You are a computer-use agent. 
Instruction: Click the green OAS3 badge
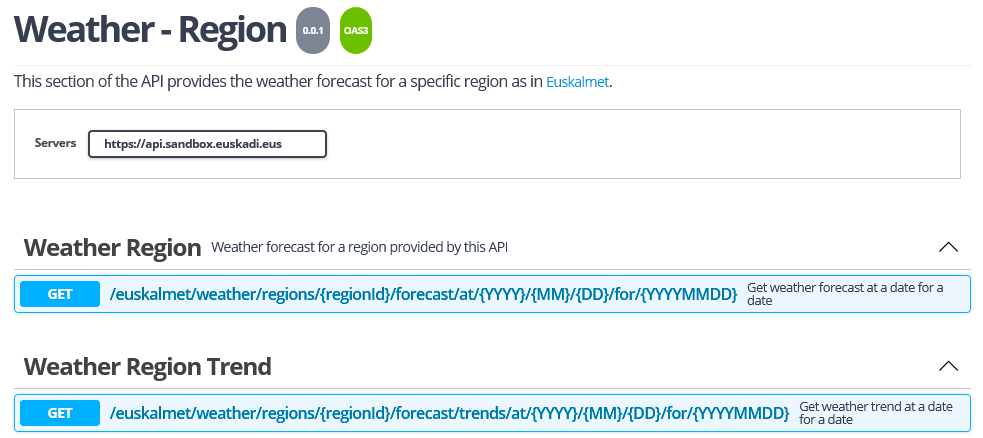(x=356, y=31)
